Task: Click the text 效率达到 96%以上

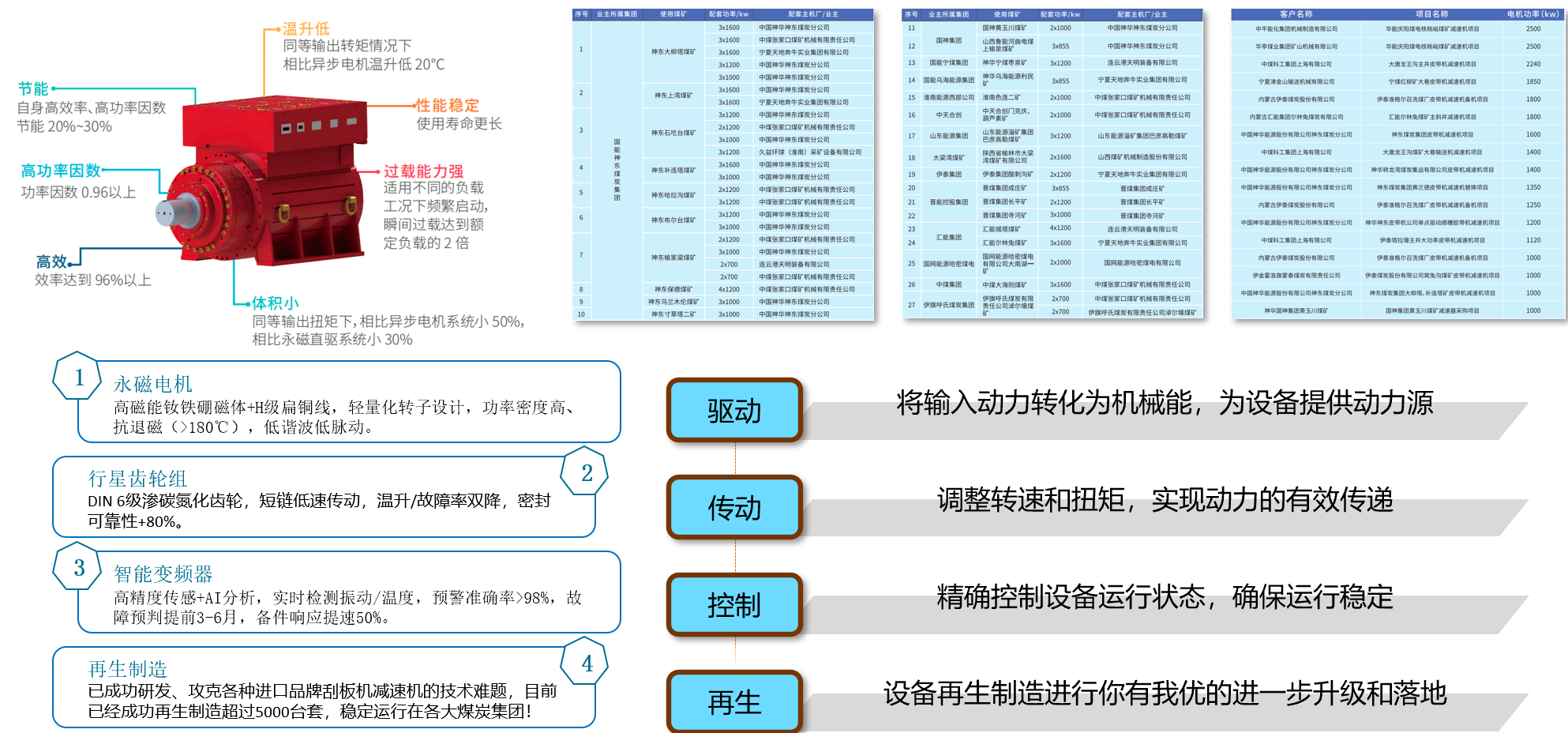Action: pos(93,280)
